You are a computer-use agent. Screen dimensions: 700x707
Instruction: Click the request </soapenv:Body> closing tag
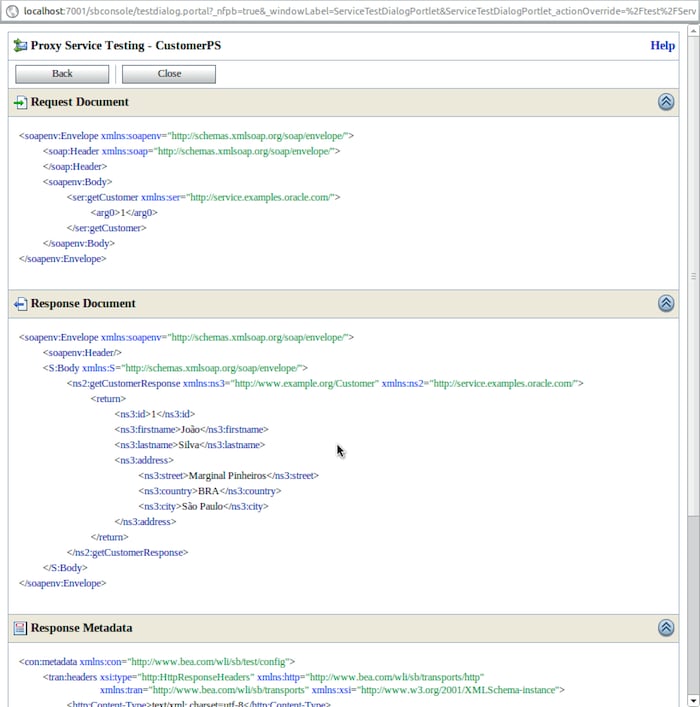click(x=79, y=243)
